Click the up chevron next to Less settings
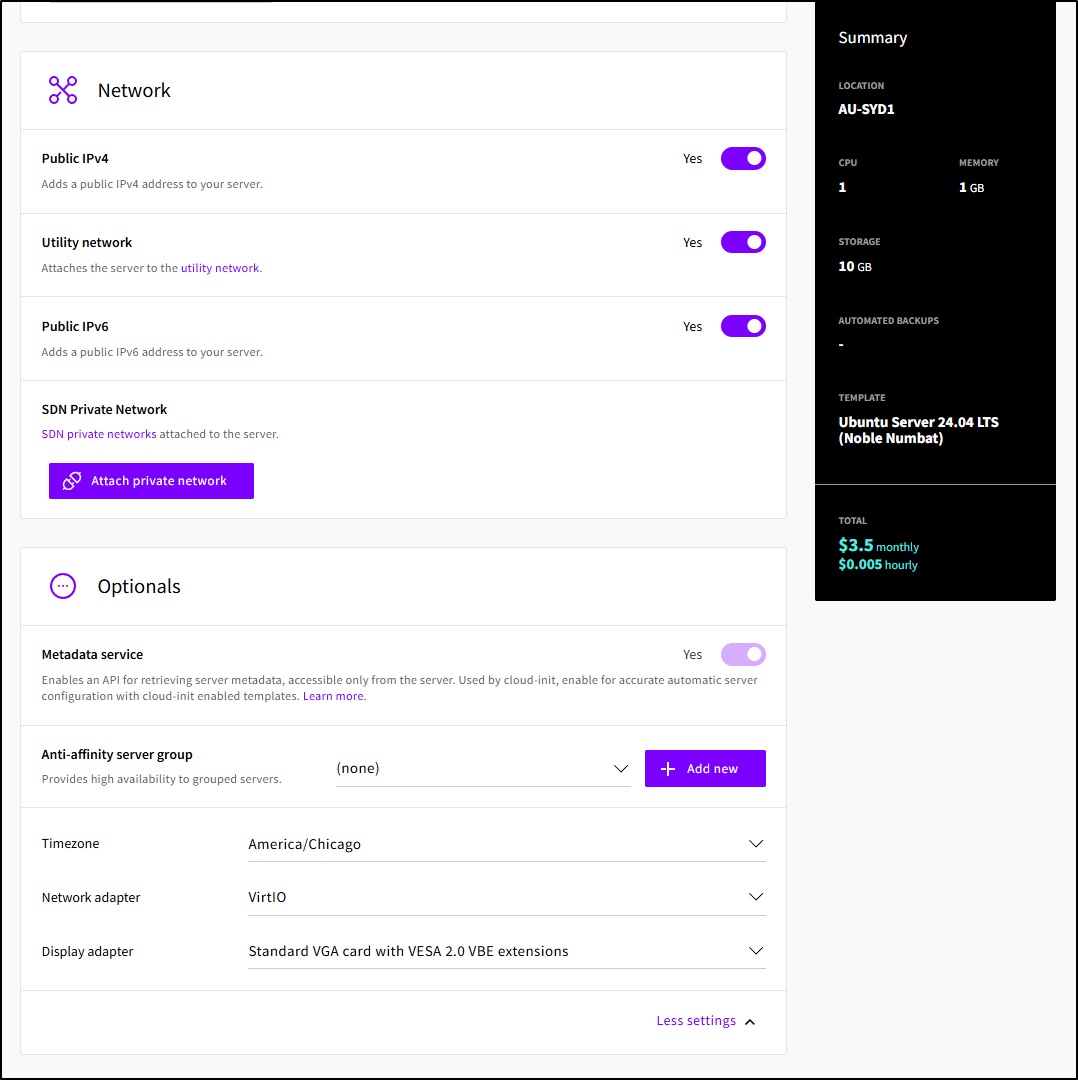Viewport: 1078px width, 1080px height. click(751, 1021)
